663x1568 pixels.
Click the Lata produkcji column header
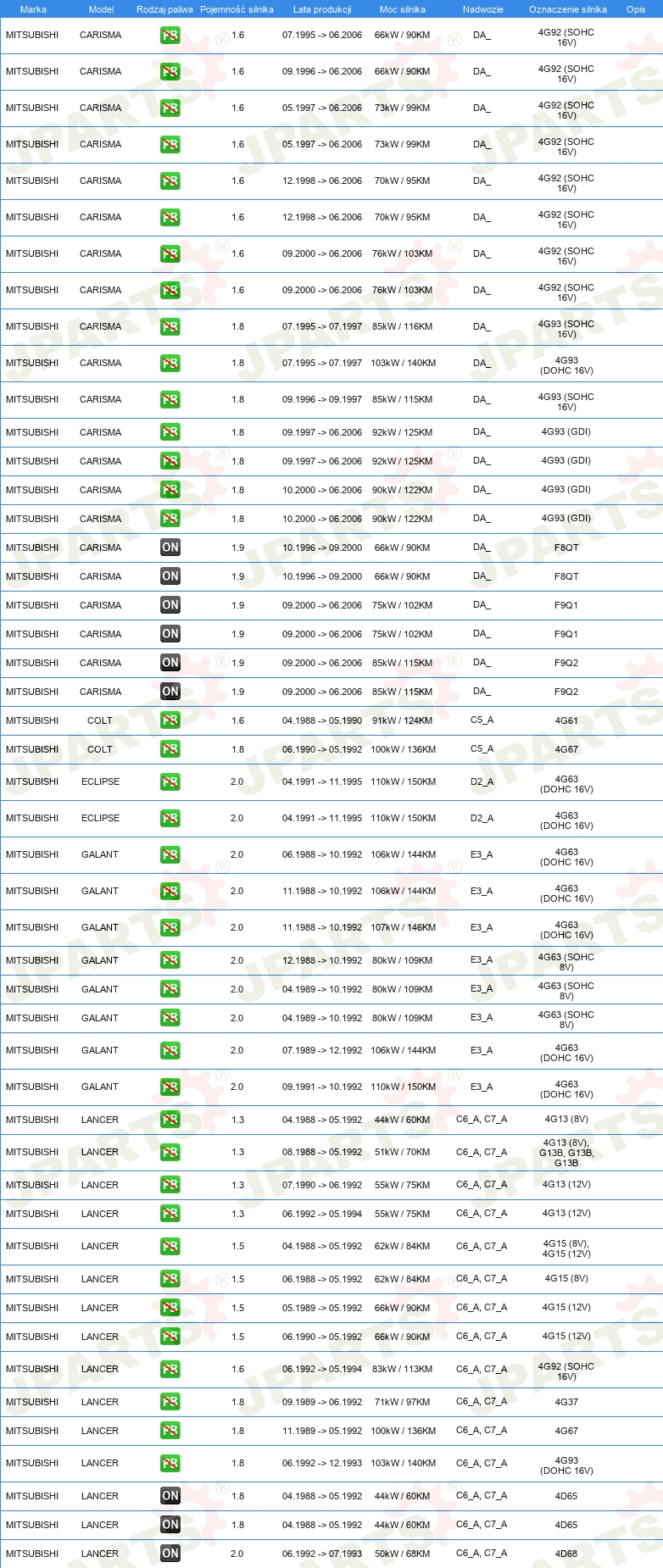[322, 9]
